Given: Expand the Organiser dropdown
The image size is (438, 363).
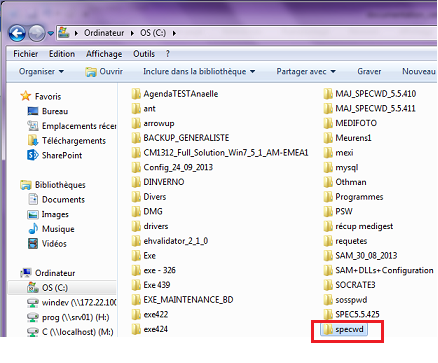Looking at the screenshot, I should point(41,71).
